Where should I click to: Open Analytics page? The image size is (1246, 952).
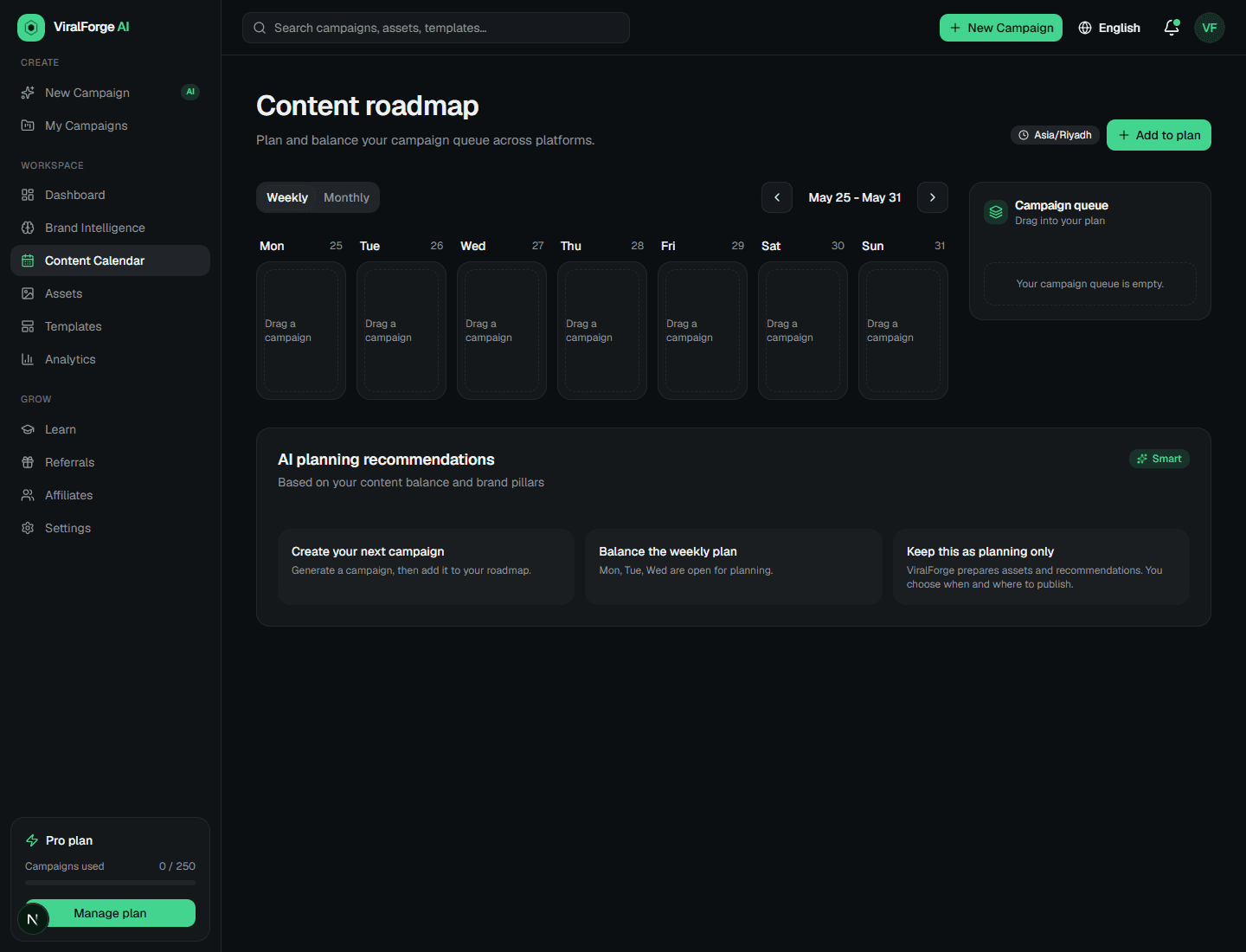coord(110,359)
